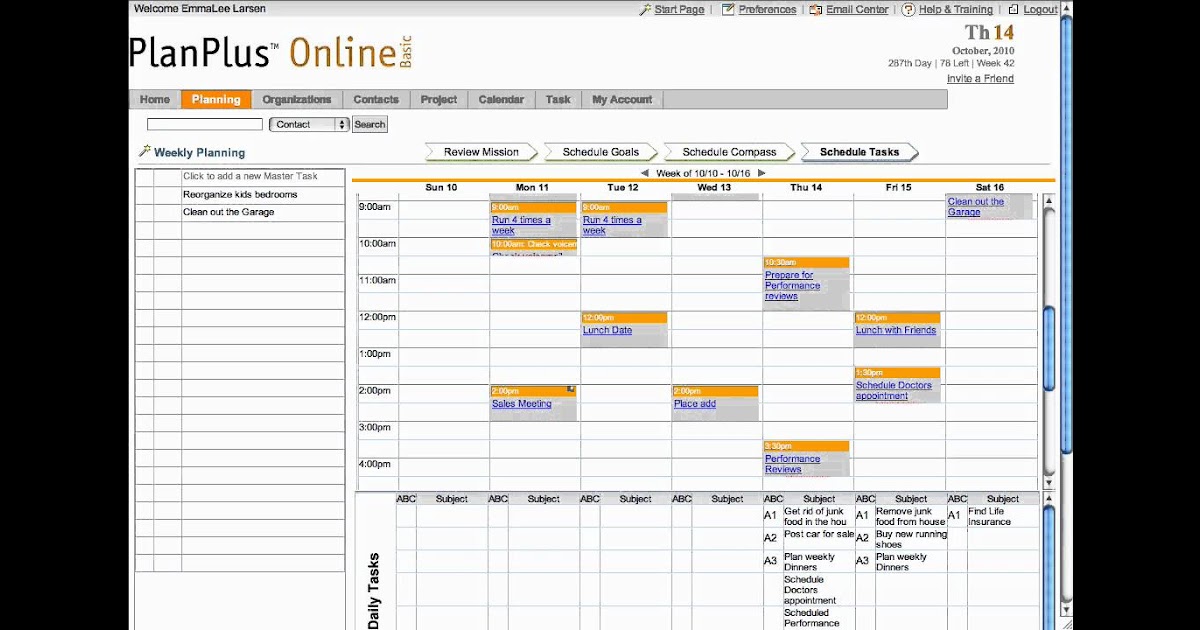The image size is (1200, 630).
Task: Click the Start Page wand icon
Action: (646, 9)
